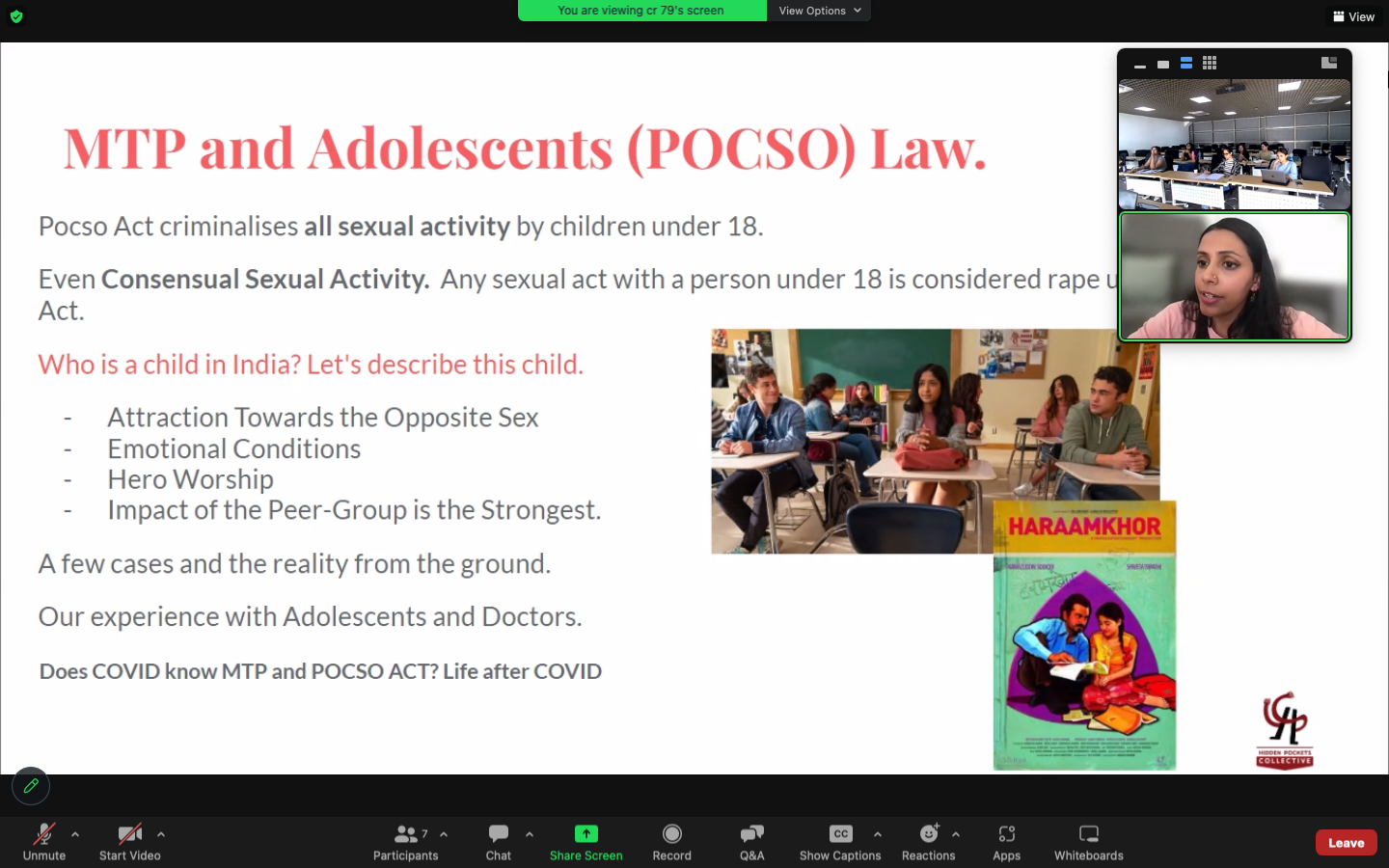This screenshot has width=1389, height=868.
Task: Open the Participants list
Action: click(406, 841)
